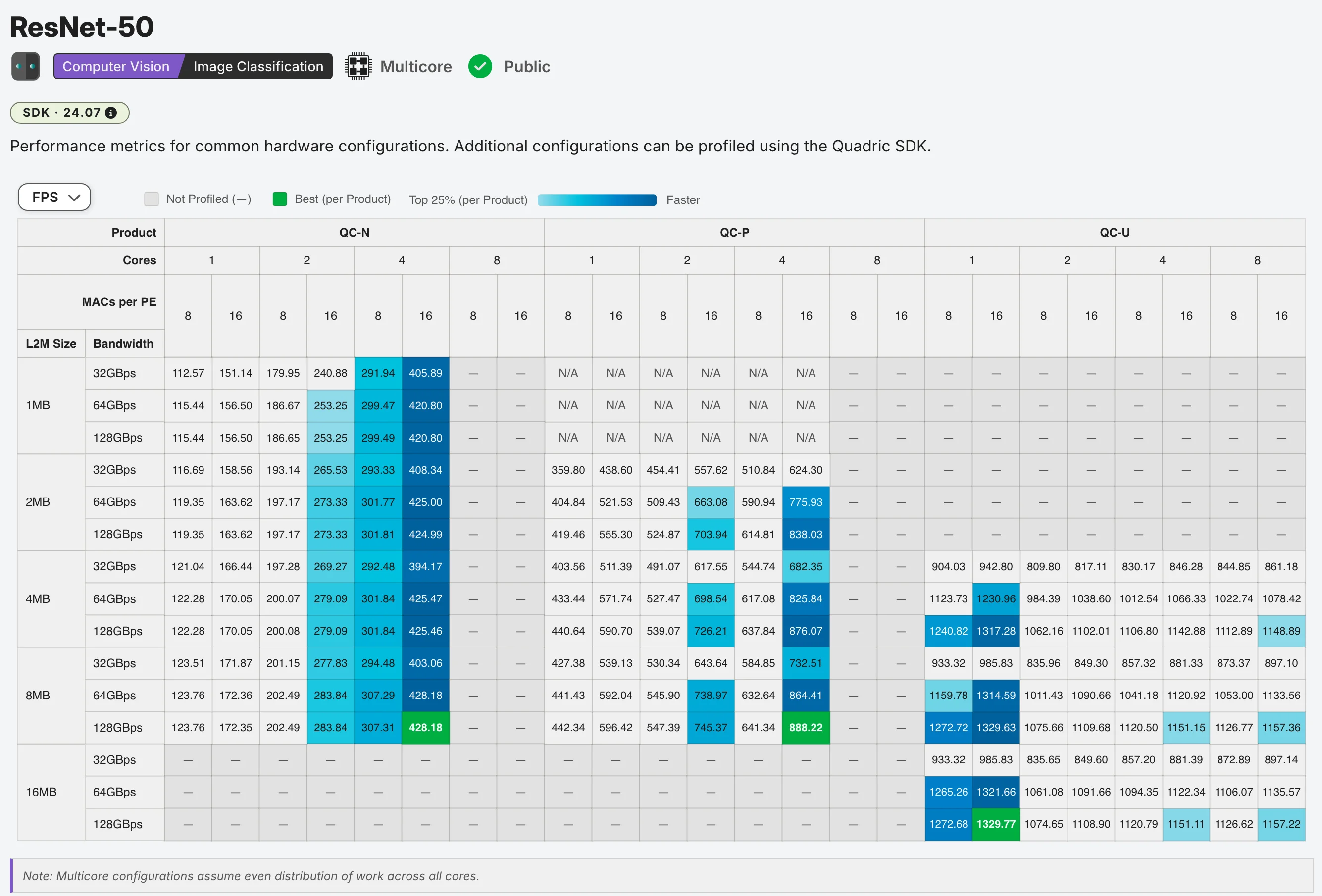
Task: Click the cell showing 1314.59
Action: click(996, 695)
